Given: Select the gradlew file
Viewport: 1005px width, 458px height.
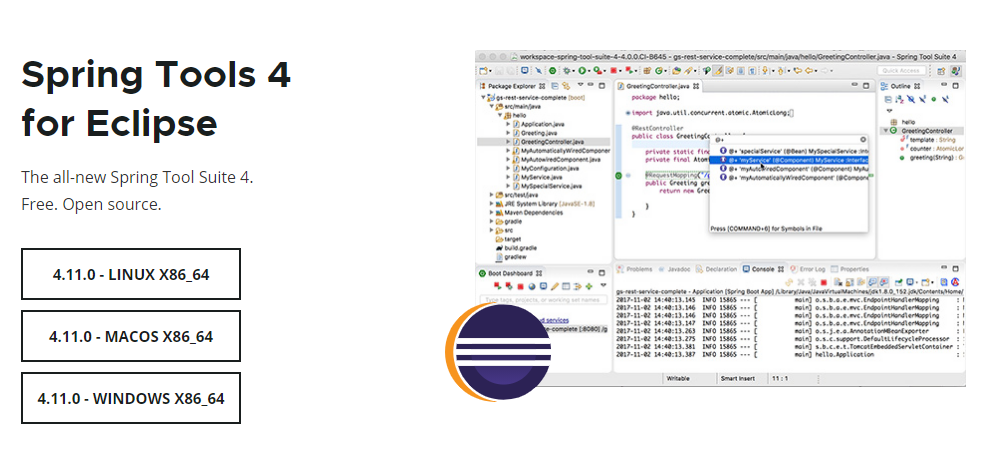Looking at the screenshot, I should tap(511, 256).
